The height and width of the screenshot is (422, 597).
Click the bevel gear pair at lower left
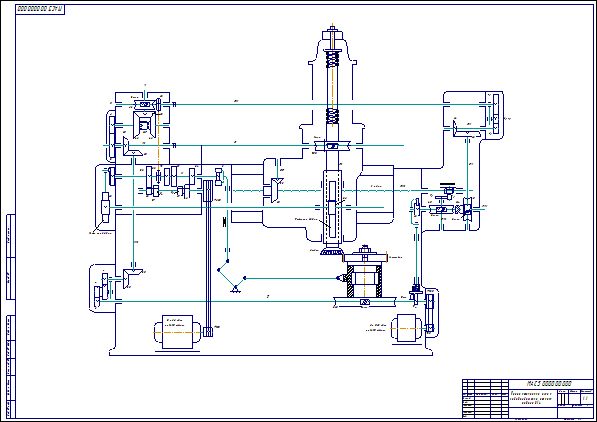[x=132, y=277]
